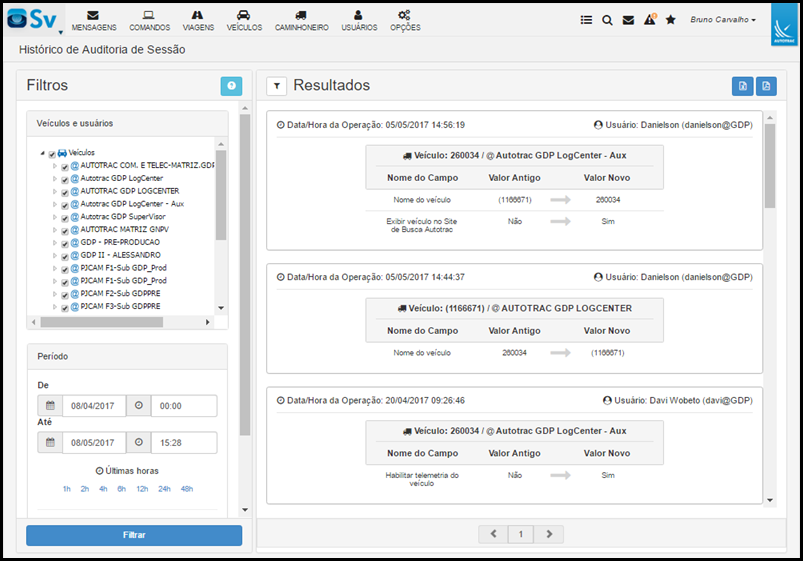803x561 pixels.
Task: Open the VEÍCULOS menu
Action: coord(244,21)
